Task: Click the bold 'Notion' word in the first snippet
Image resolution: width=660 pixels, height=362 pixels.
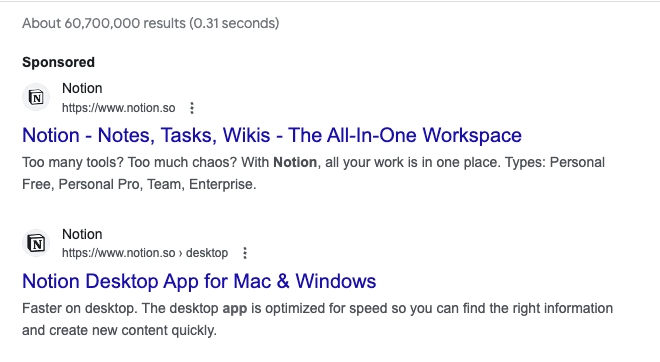Action: point(295,162)
